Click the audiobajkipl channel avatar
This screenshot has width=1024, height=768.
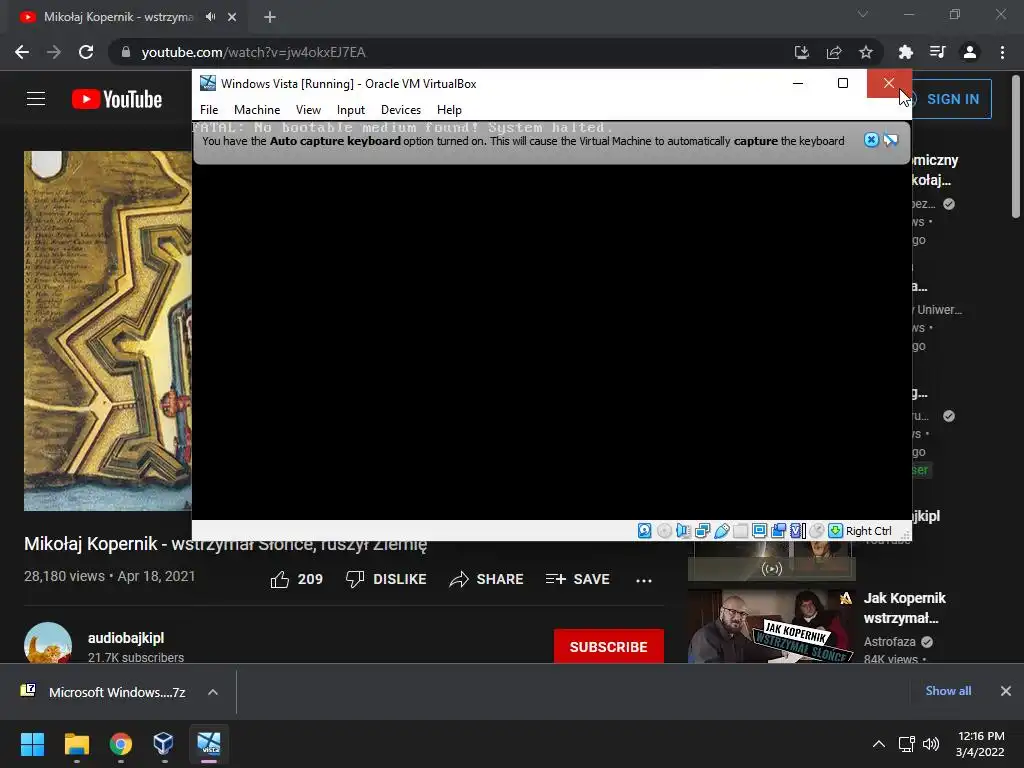pyautogui.click(x=48, y=643)
